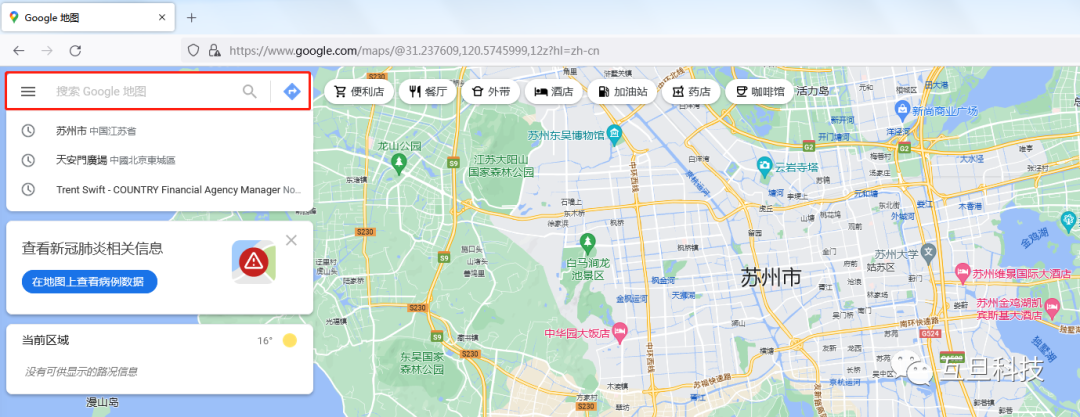Select the Google 地图 browser tab

pyautogui.click(x=87, y=18)
